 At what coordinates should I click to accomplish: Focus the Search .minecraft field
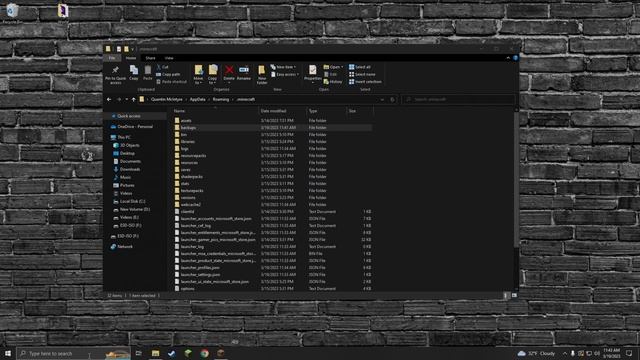point(458,99)
